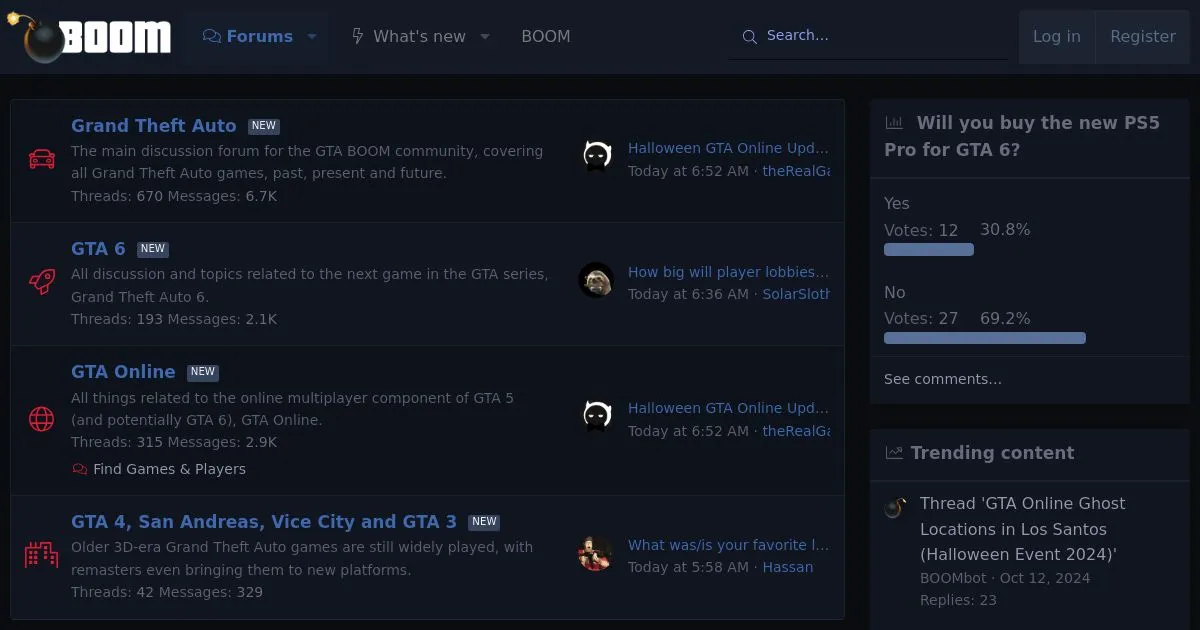Click 'Today at 5:58 AM' timestamp
This screenshot has width=1200, height=630.
coord(688,567)
